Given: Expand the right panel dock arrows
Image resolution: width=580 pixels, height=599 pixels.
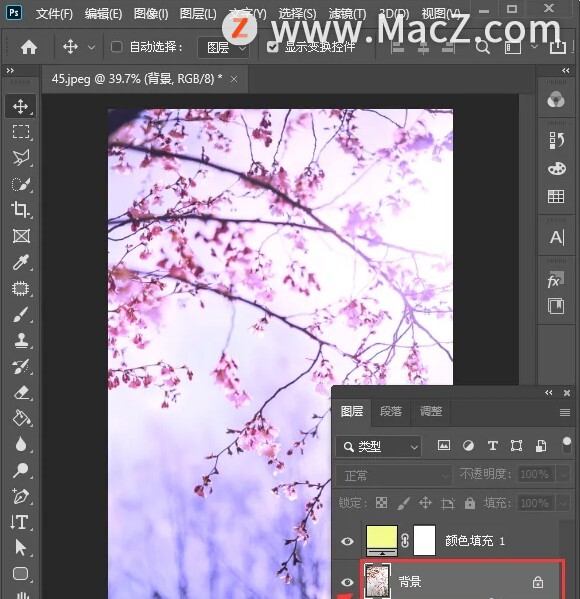Looking at the screenshot, I should click(565, 70).
